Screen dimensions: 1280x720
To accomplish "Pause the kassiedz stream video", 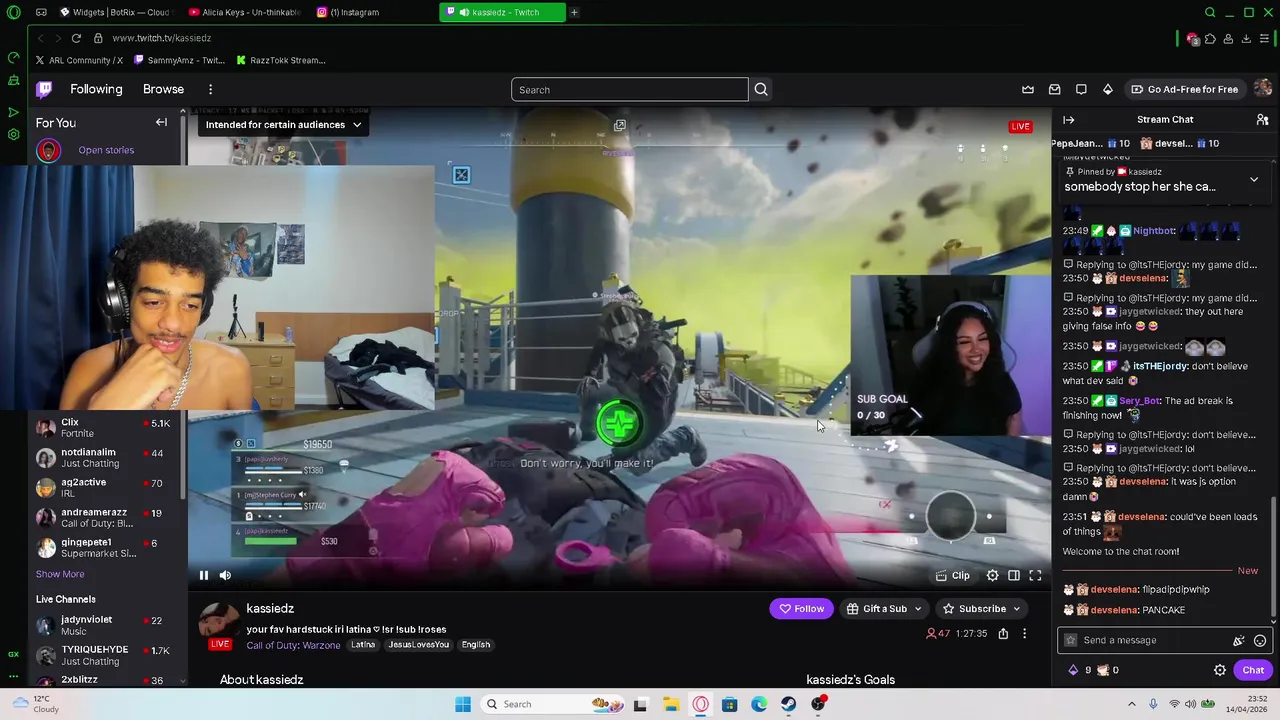I will point(204,575).
